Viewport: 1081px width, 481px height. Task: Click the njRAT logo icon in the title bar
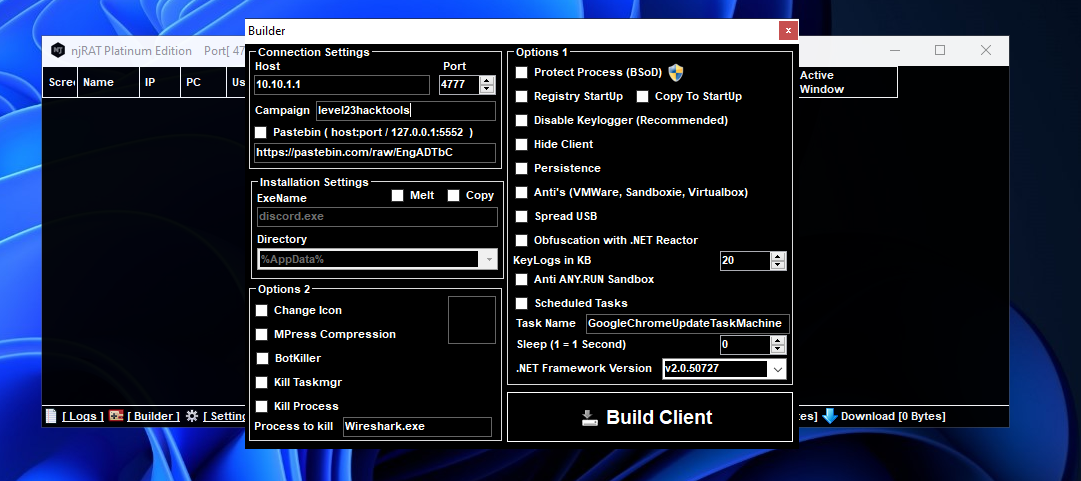point(58,50)
